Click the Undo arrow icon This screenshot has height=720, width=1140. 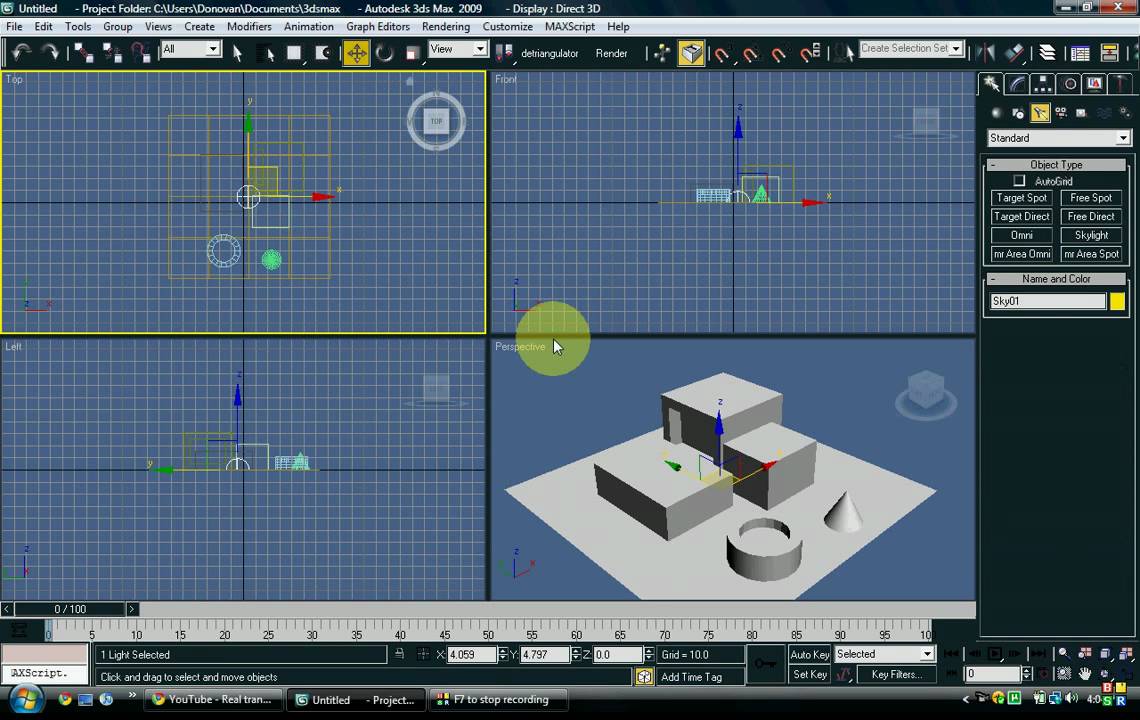[x=22, y=52]
